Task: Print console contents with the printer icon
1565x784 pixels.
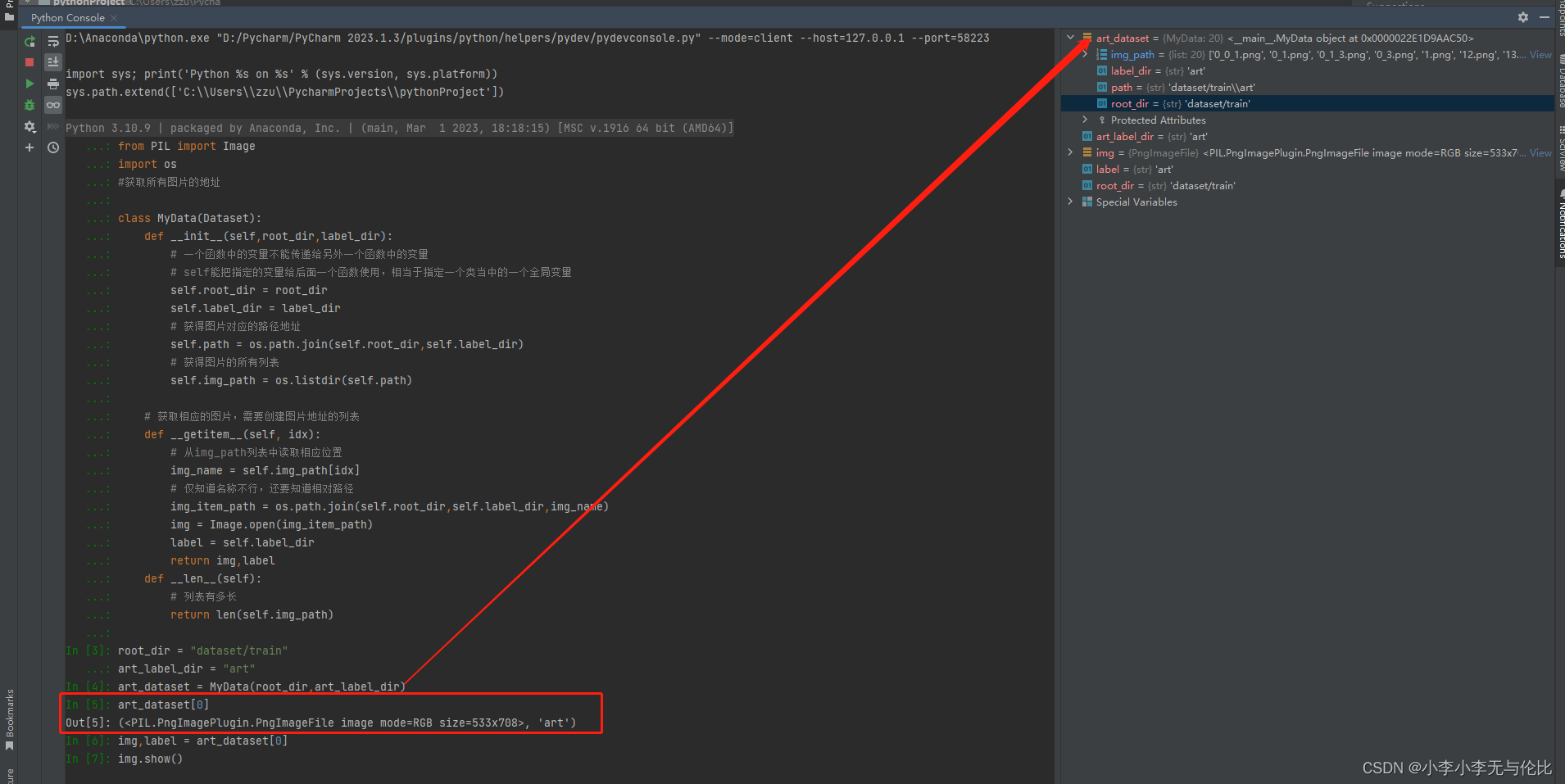Action: click(x=53, y=83)
